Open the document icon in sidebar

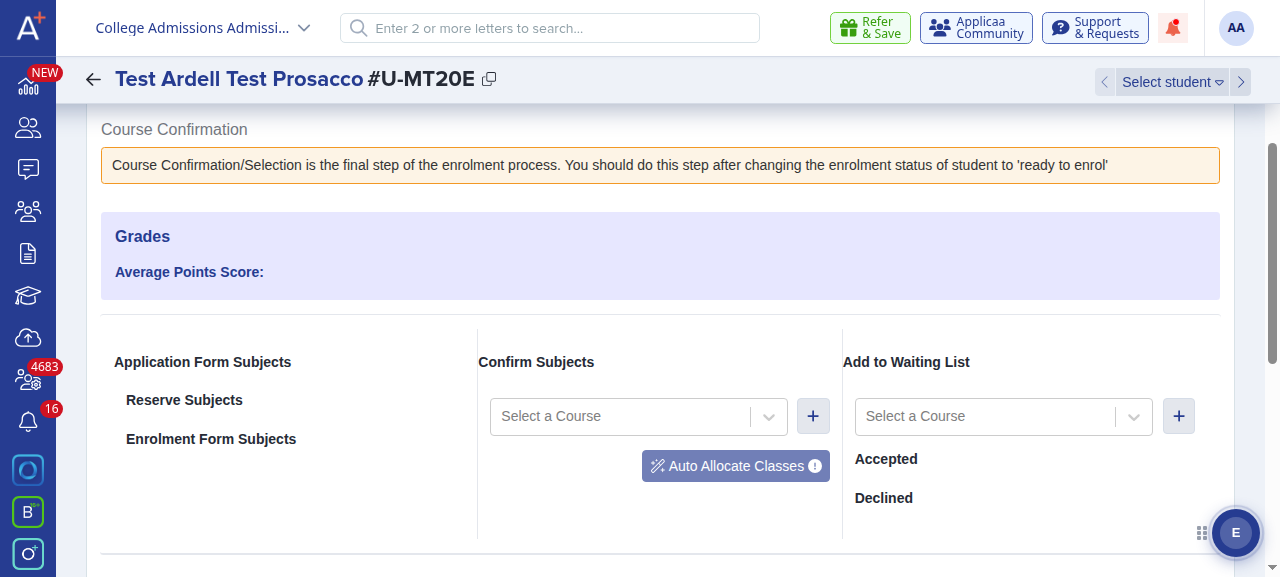pos(28,254)
